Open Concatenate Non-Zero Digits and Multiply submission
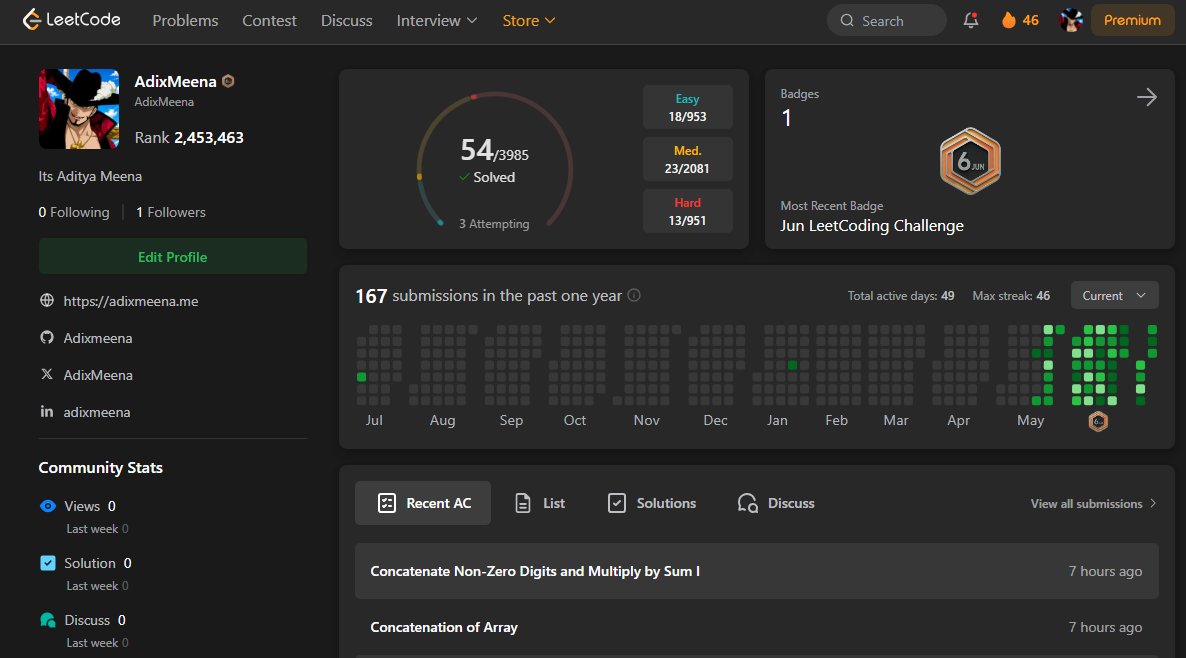The height and width of the screenshot is (658, 1186). tap(756, 571)
